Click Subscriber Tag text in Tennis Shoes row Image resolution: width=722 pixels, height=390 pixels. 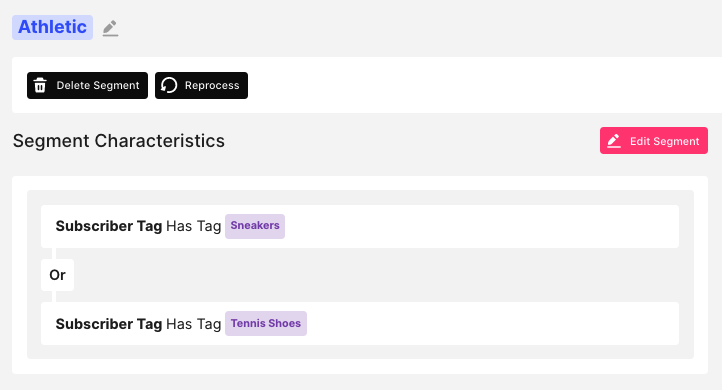109,324
